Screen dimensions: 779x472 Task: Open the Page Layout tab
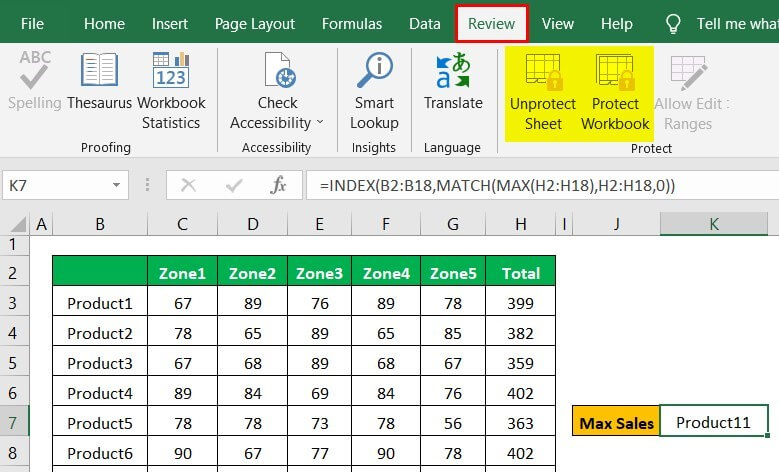tap(255, 24)
